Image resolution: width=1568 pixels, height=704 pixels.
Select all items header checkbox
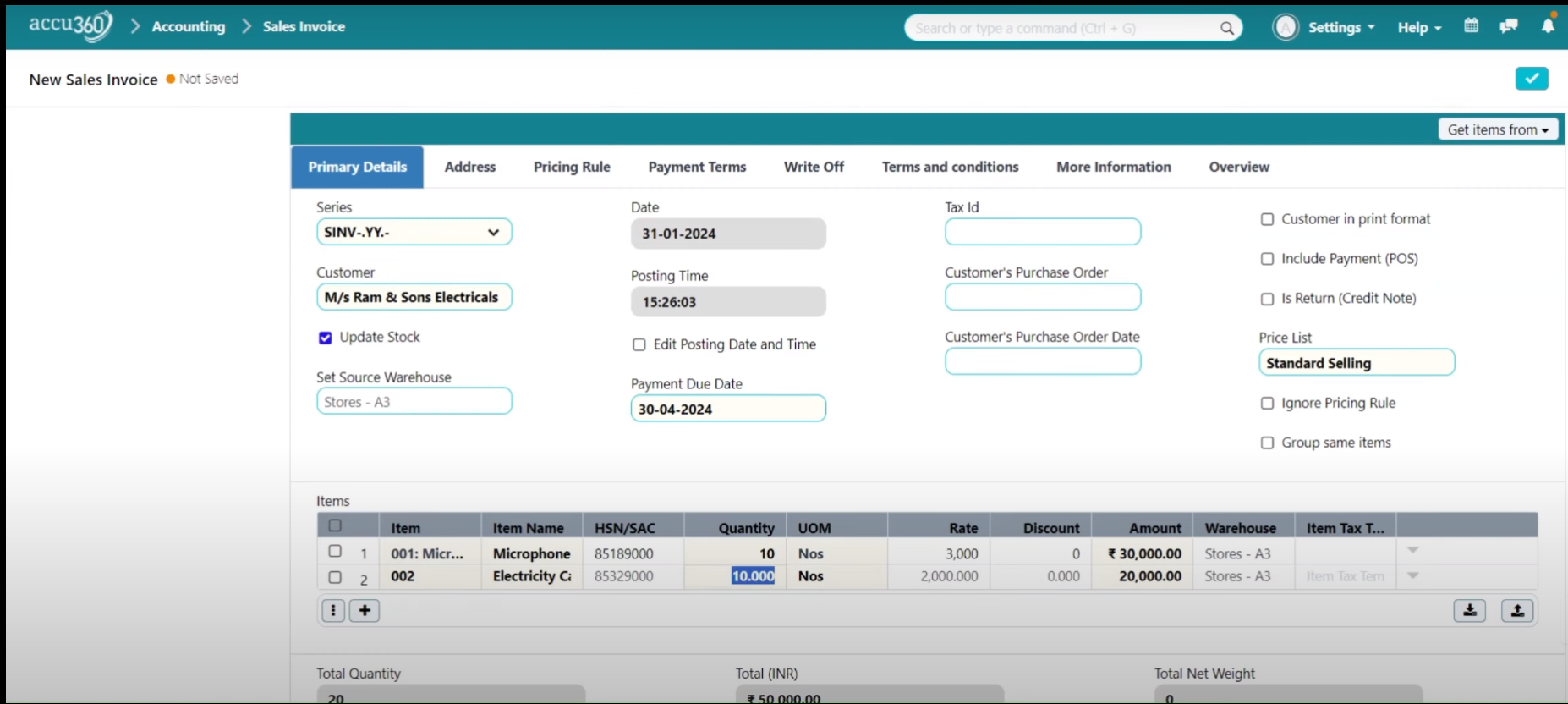click(x=335, y=525)
